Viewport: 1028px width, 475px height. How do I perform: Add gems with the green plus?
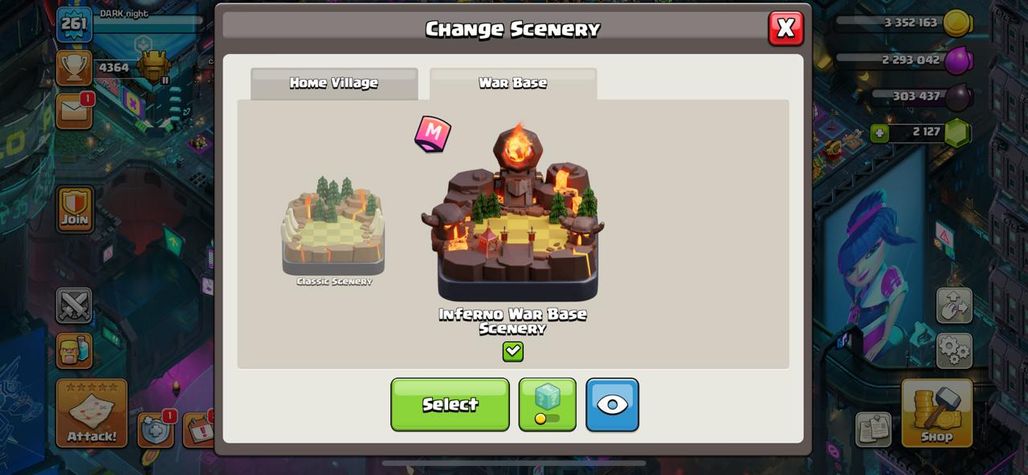[x=877, y=132]
